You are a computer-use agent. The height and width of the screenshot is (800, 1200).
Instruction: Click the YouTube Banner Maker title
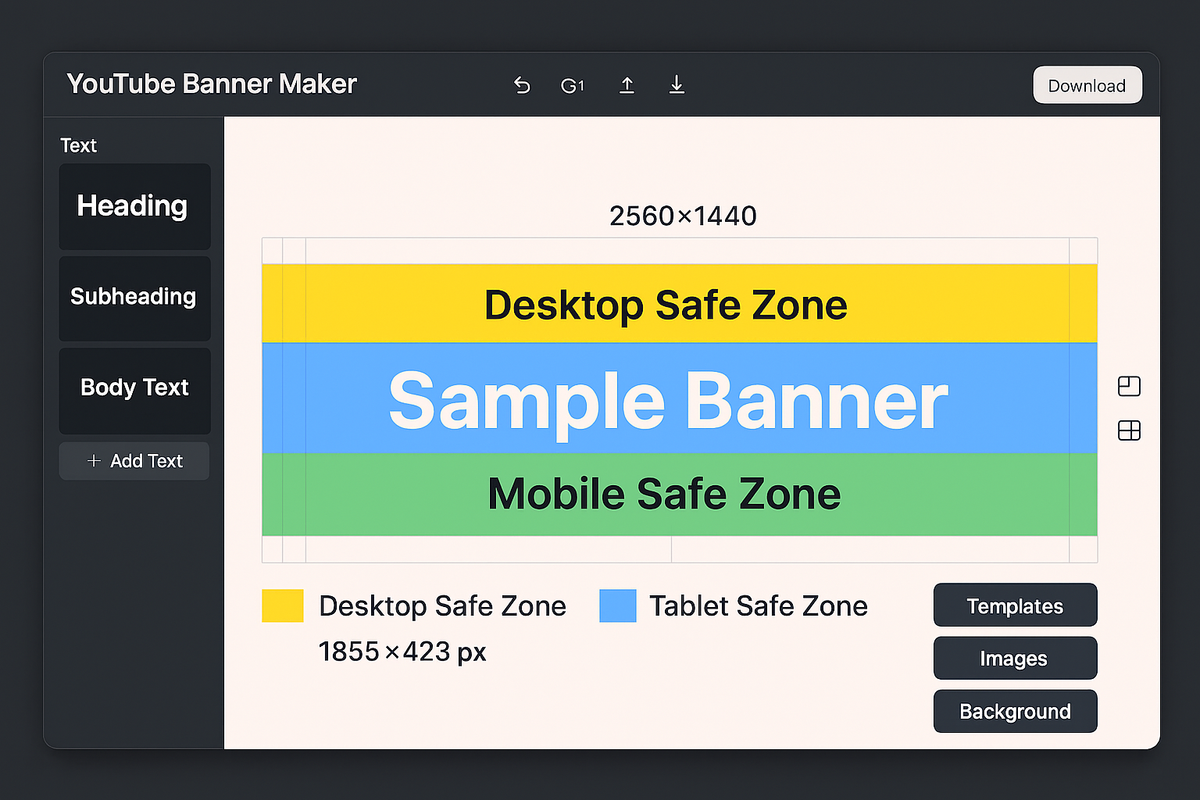(x=212, y=84)
